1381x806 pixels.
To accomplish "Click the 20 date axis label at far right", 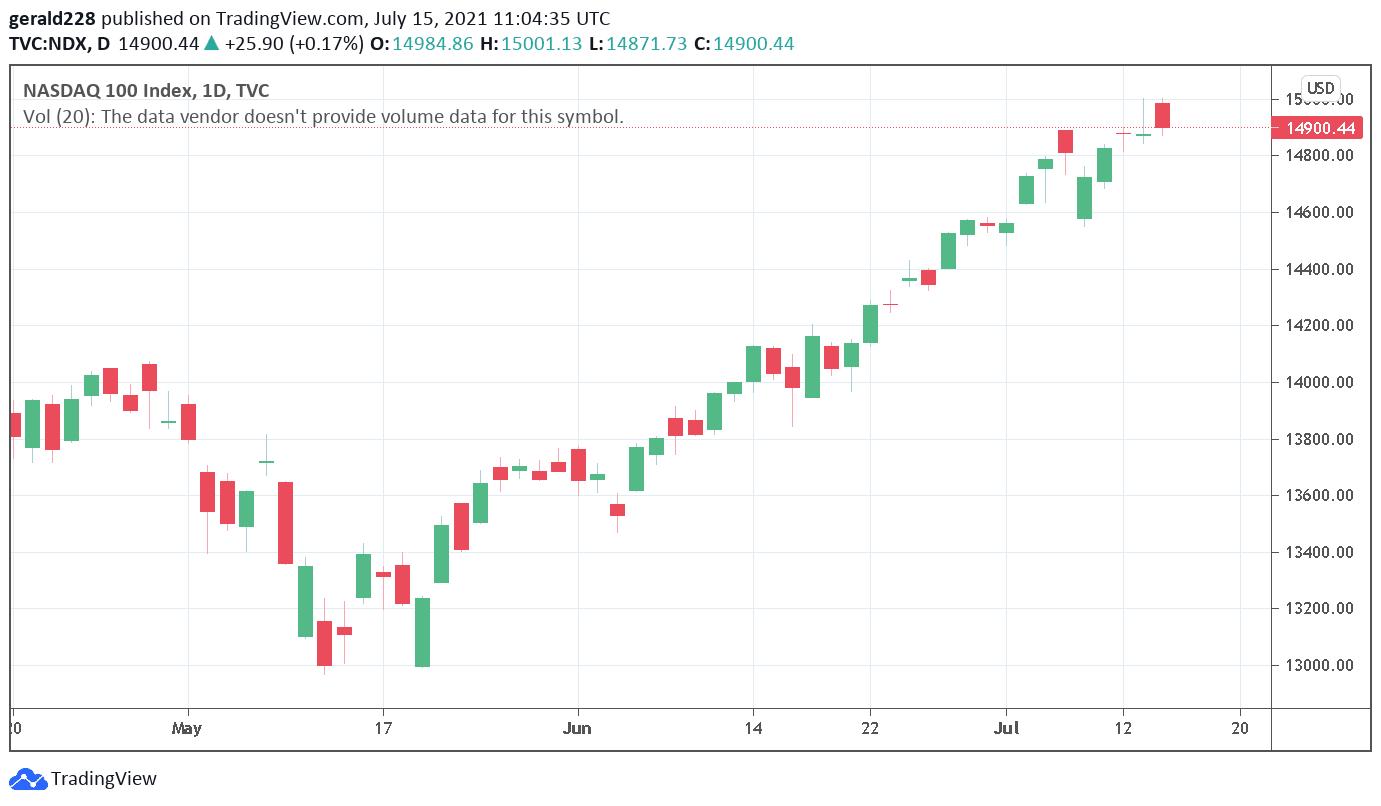I will 1240,728.
